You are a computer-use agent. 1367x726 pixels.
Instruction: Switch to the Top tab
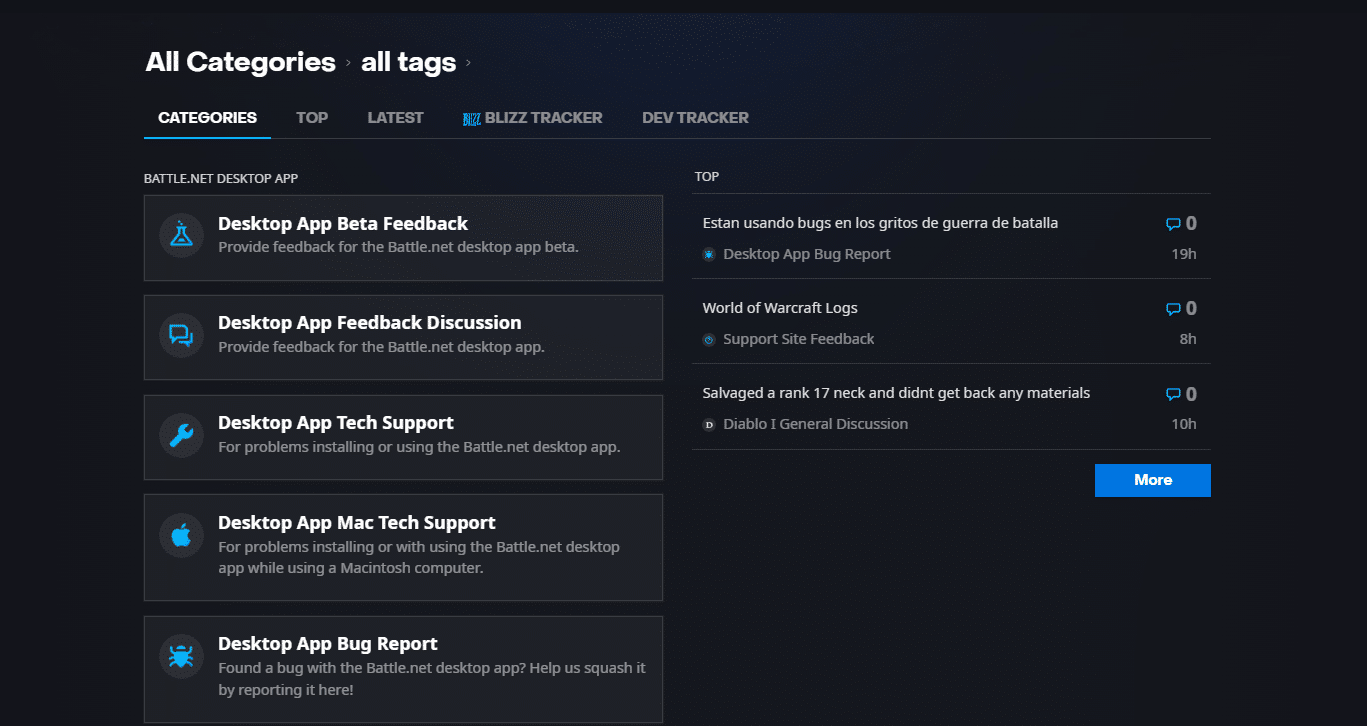pyautogui.click(x=312, y=118)
